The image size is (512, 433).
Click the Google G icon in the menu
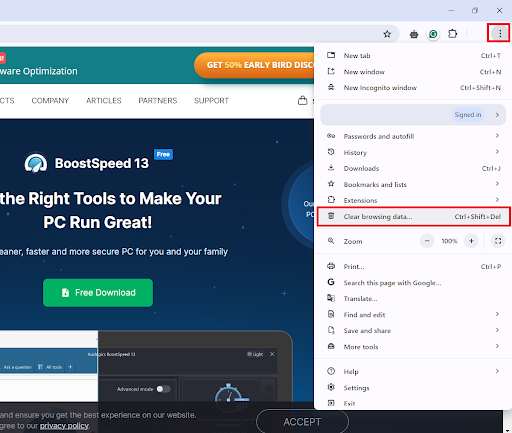331,282
